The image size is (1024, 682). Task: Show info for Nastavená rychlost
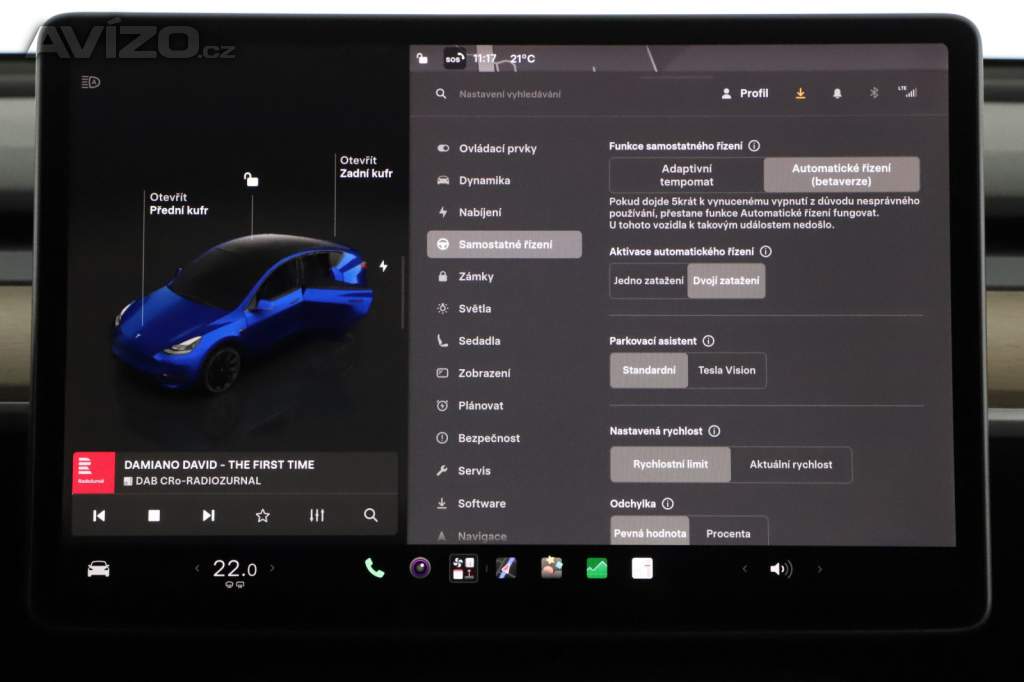click(x=714, y=431)
